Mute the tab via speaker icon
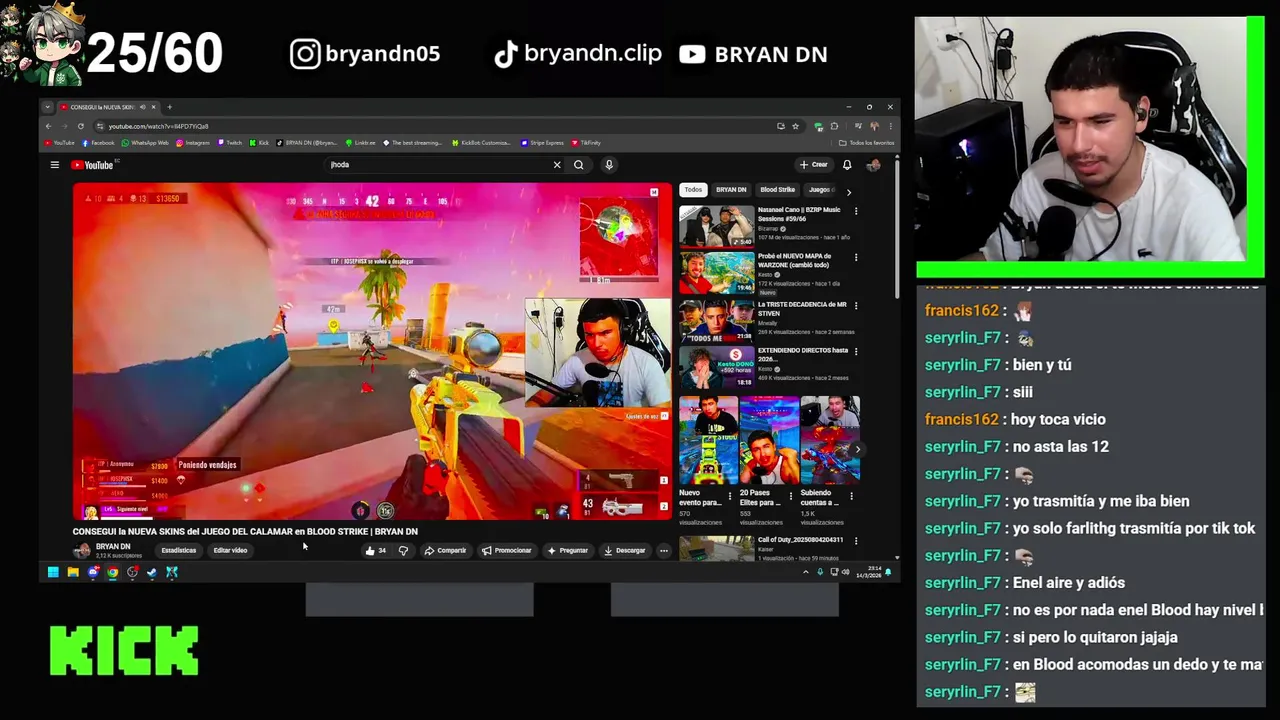The height and width of the screenshot is (720, 1280). (143, 107)
